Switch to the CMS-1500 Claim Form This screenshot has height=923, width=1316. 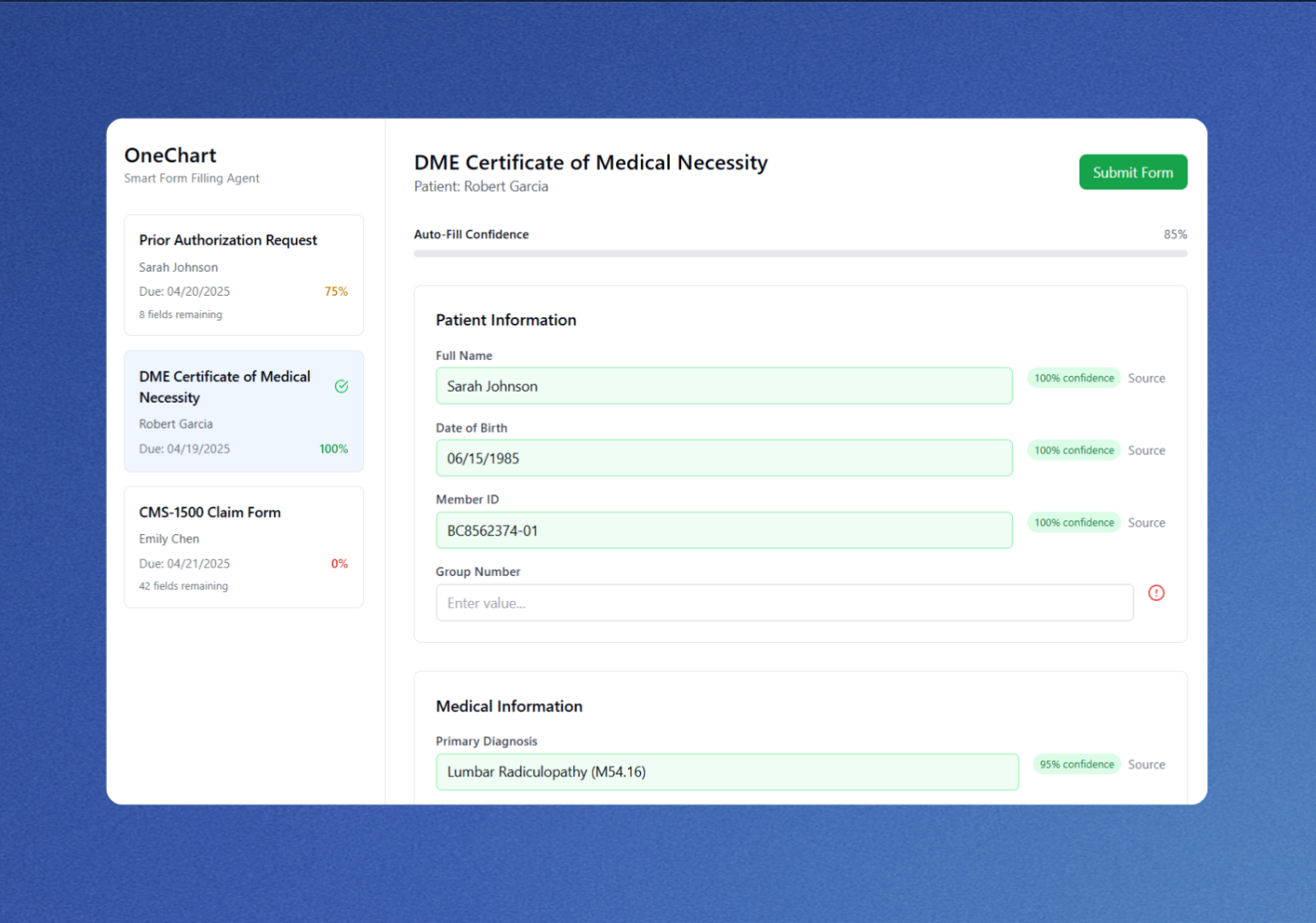click(243, 547)
